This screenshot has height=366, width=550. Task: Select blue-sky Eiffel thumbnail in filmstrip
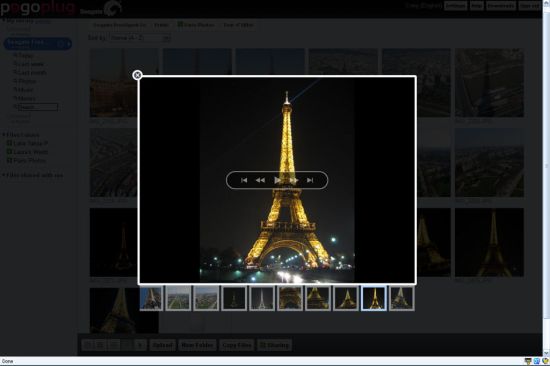coord(152,298)
